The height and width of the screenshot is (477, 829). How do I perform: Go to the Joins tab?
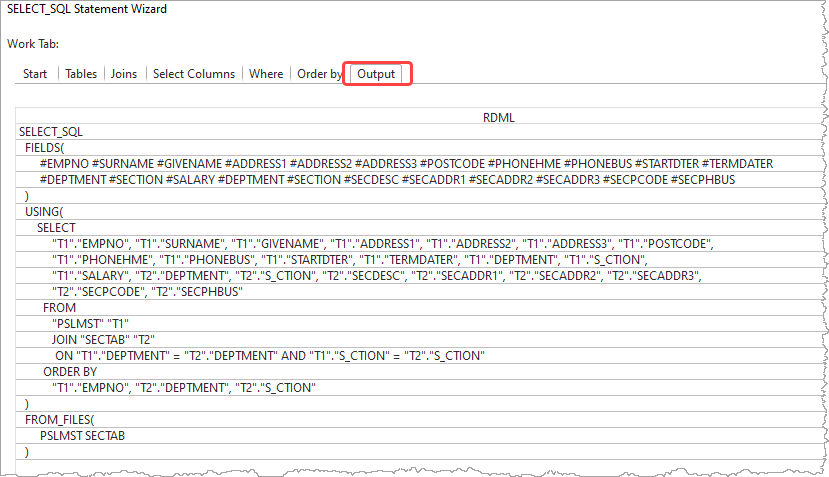pyautogui.click(x=124, y=74)
